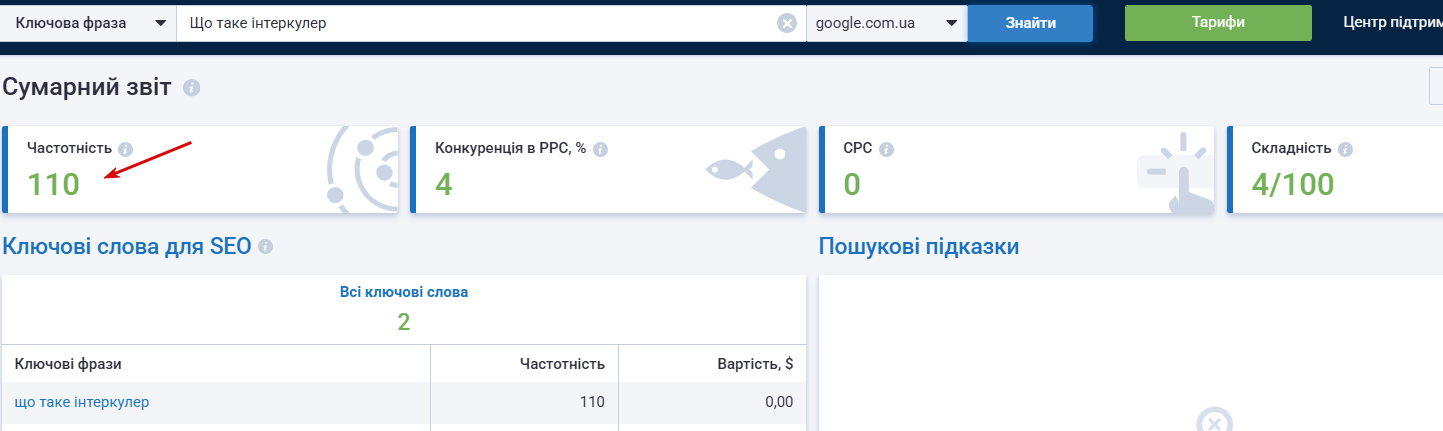This screenshot has height=431, width=1443.
Task: Click info icon next to CPC label
Action: coord(886,149)
